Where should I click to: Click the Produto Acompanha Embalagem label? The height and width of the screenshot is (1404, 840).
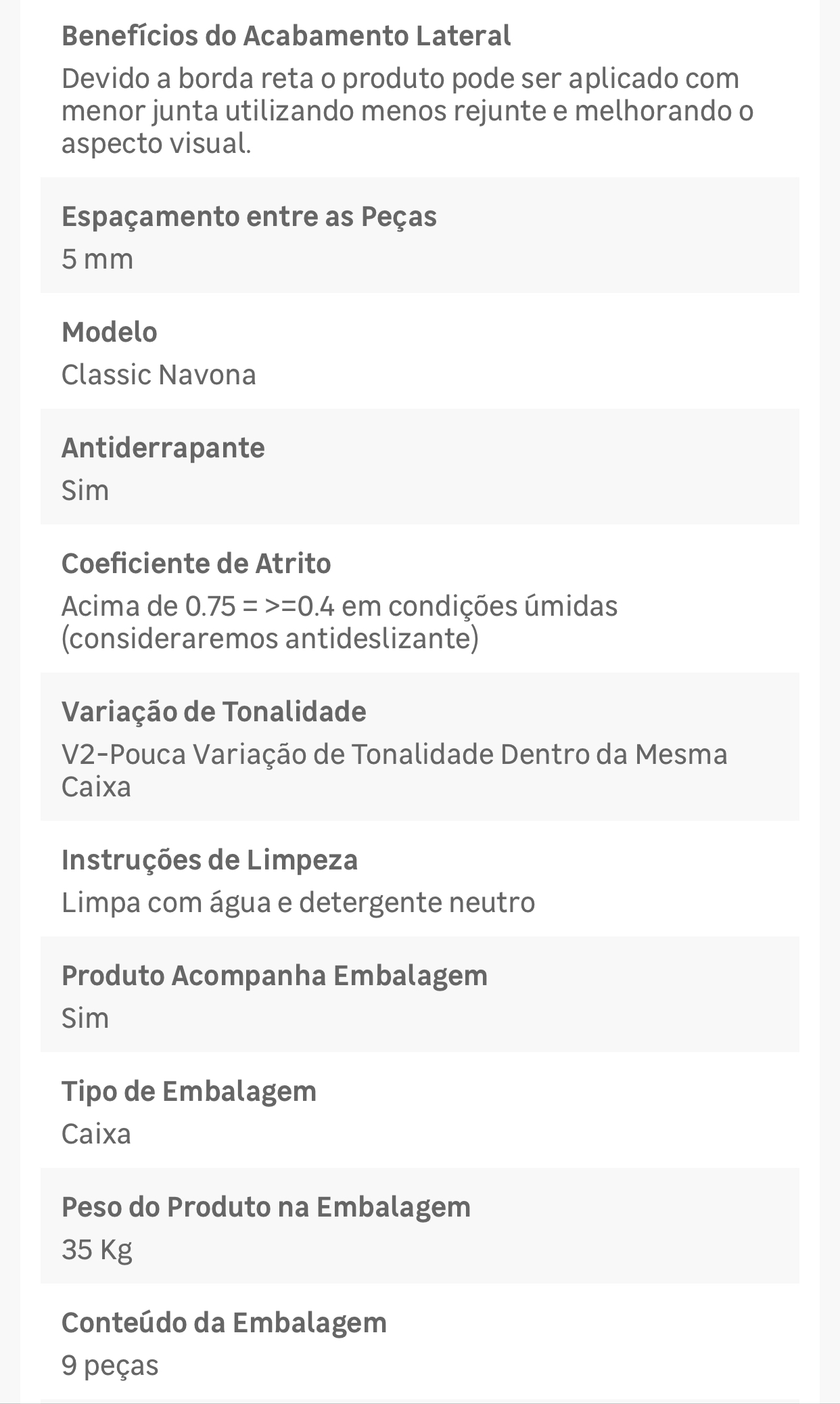275,976
